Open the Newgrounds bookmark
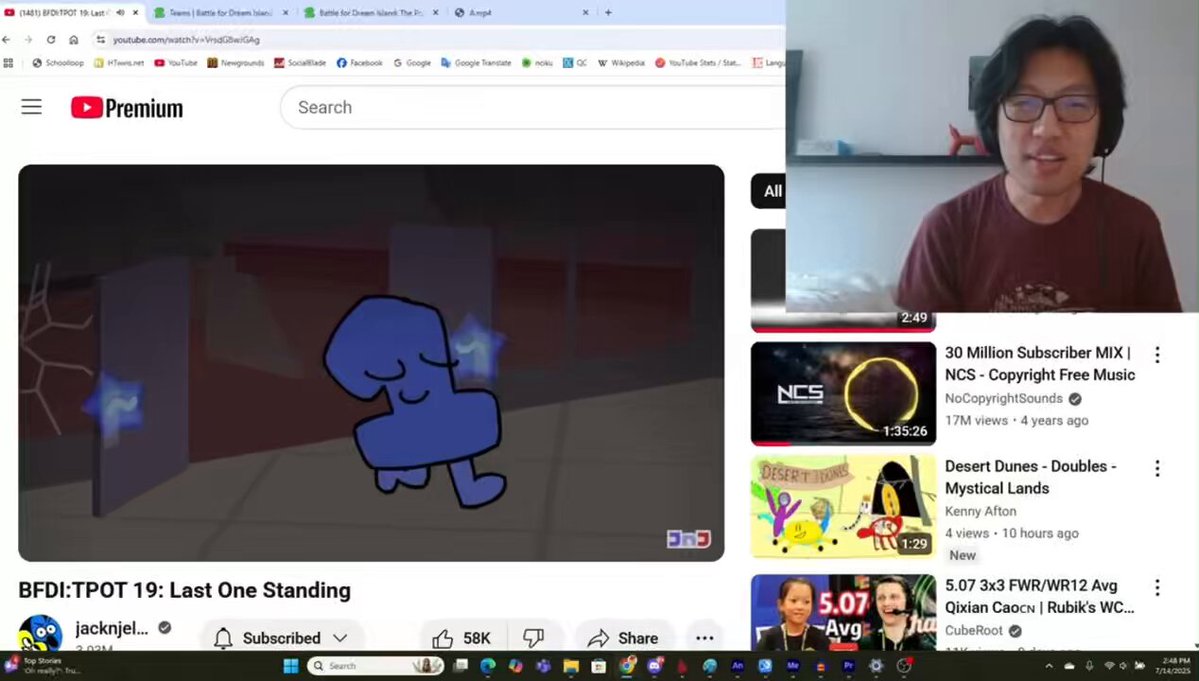 click(x=236, y=63)
